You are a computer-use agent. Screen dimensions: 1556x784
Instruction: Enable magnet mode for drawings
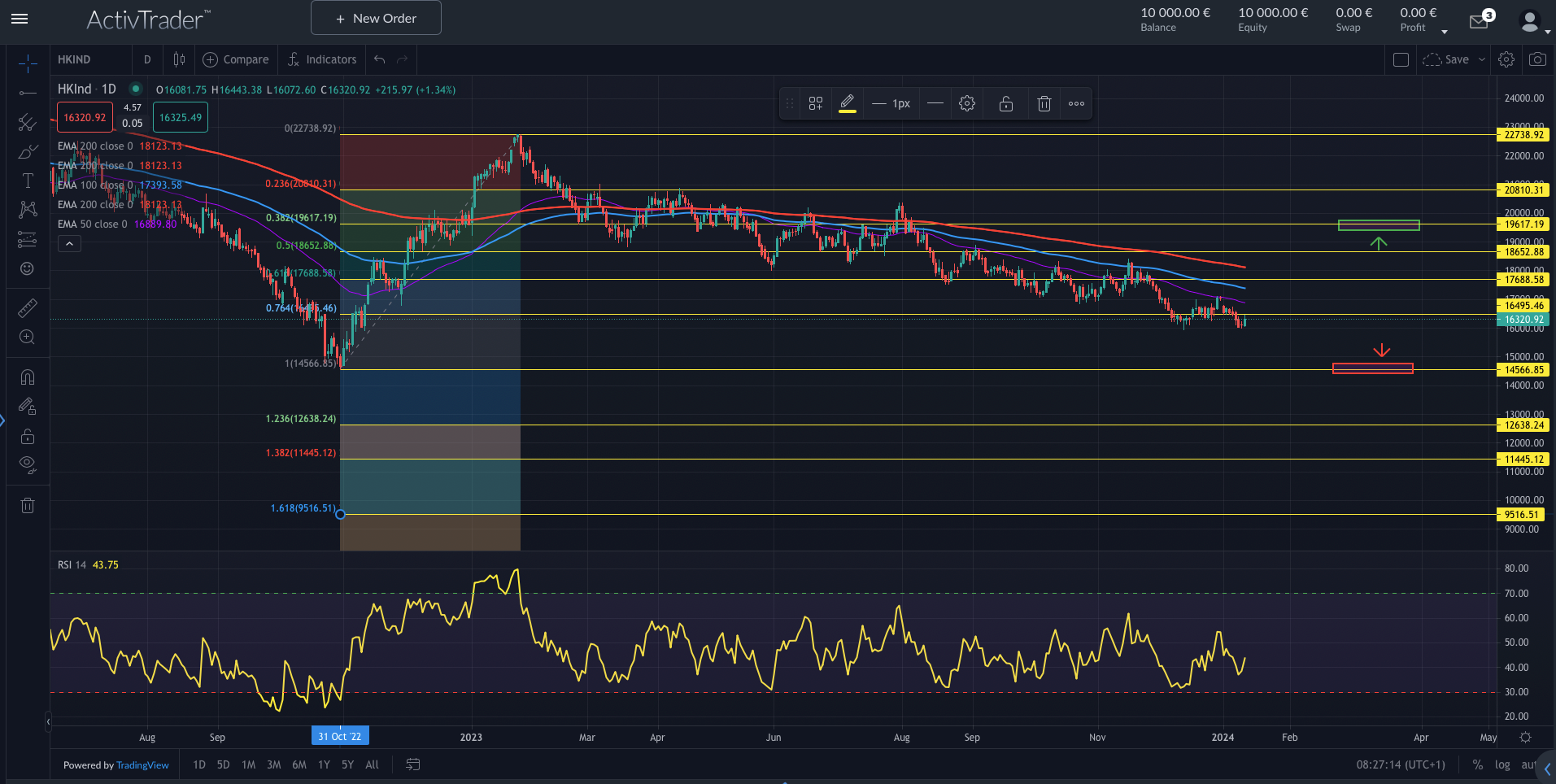tap(27, 377)
